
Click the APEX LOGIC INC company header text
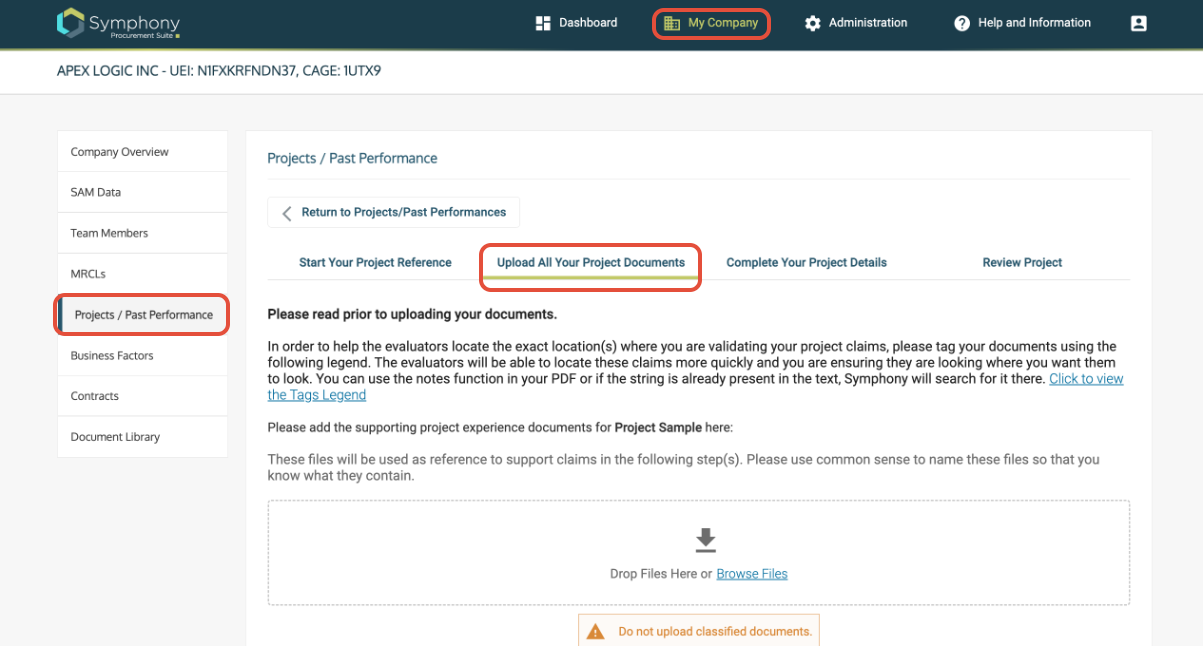219,71
